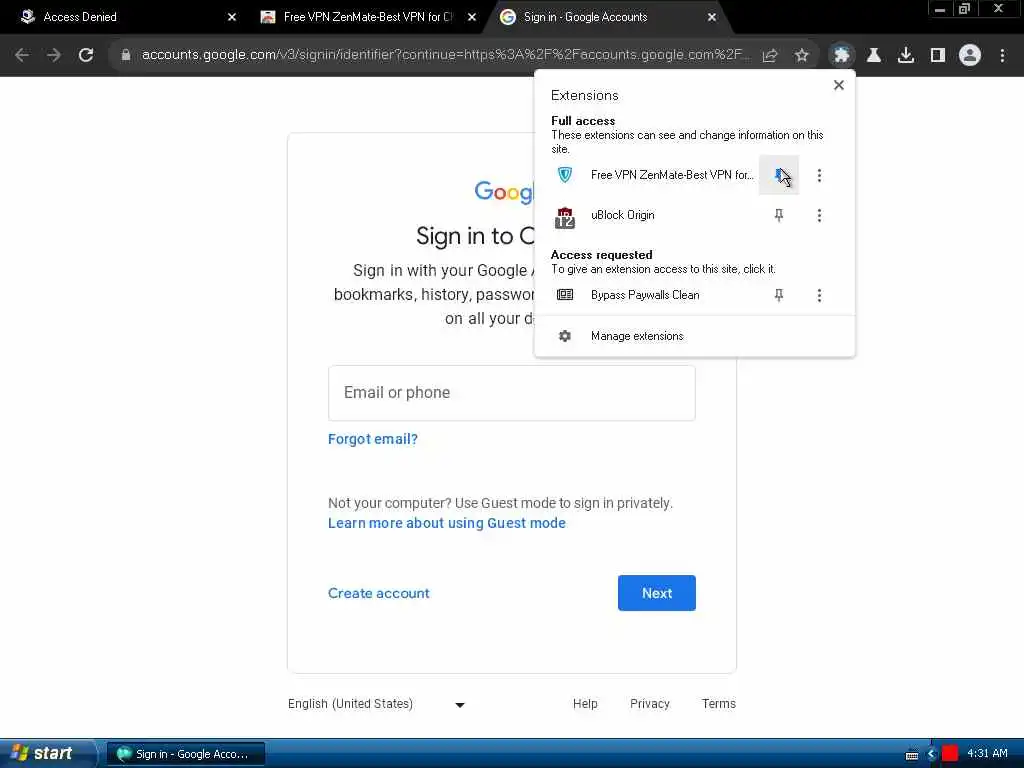The width and height of the screenshot is (1024, 768).
Task: Open the Help link in footer
Action: pos(585,703)
